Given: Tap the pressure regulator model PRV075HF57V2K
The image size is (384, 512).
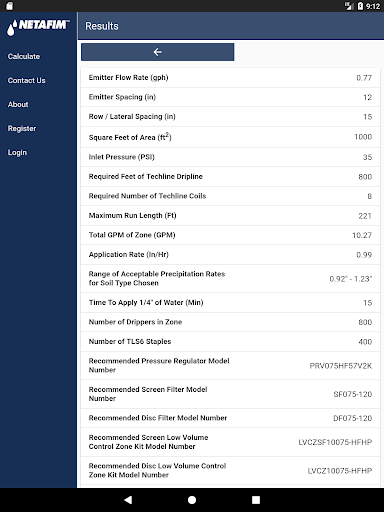Looking at the screenshot, I should (341, 366).
